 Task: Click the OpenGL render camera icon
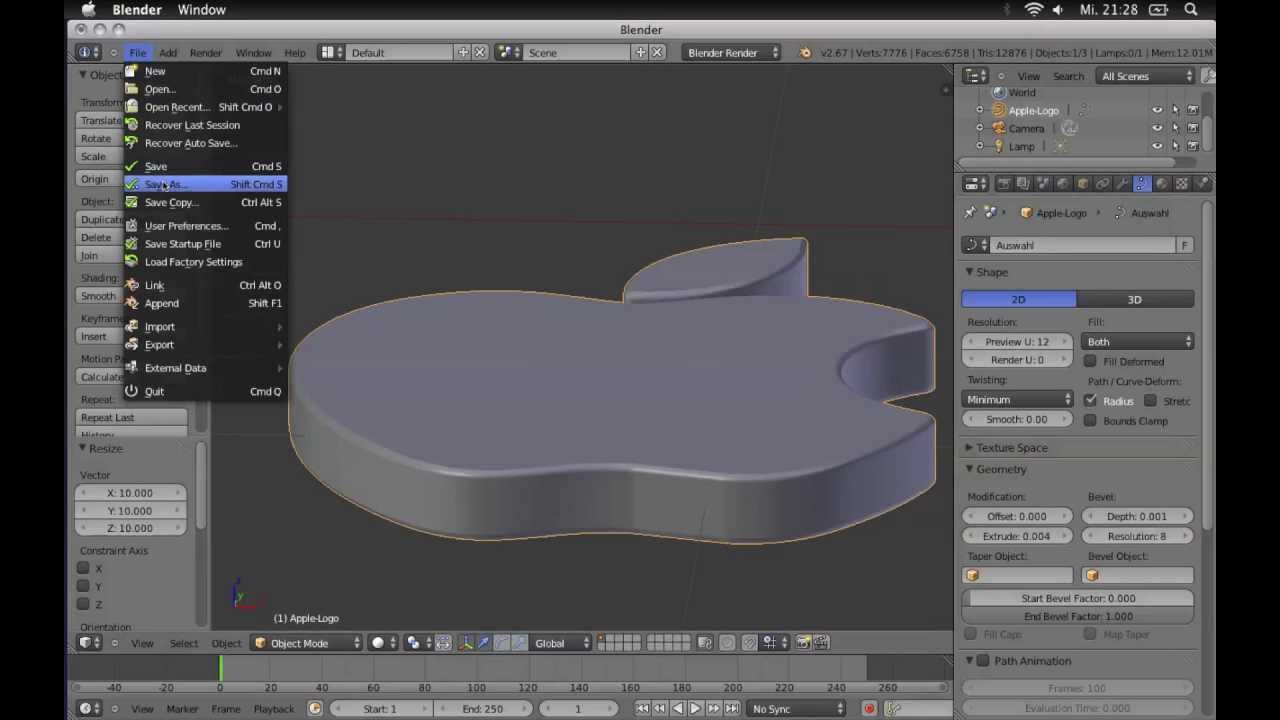pos(803,643)
